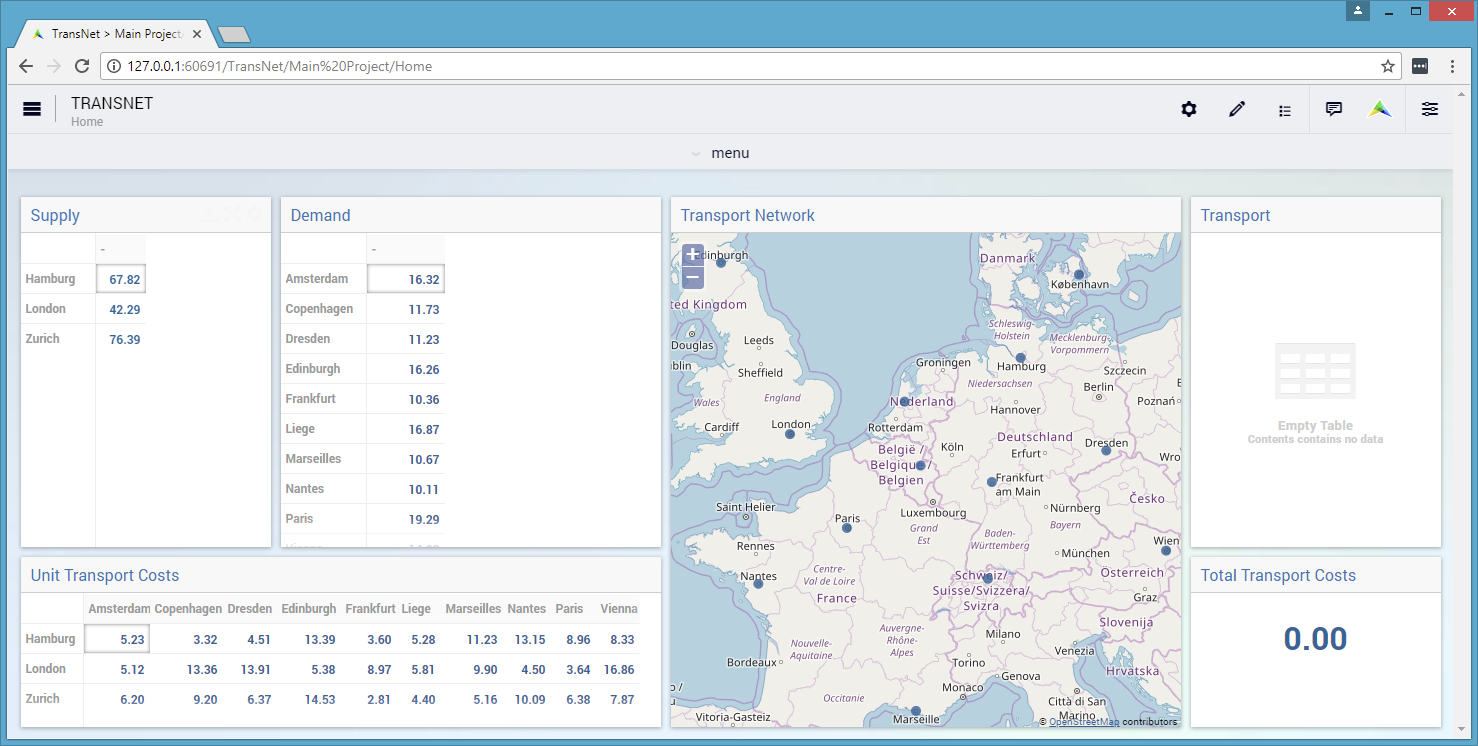Select the London node on the map

[x=790, y=434]
